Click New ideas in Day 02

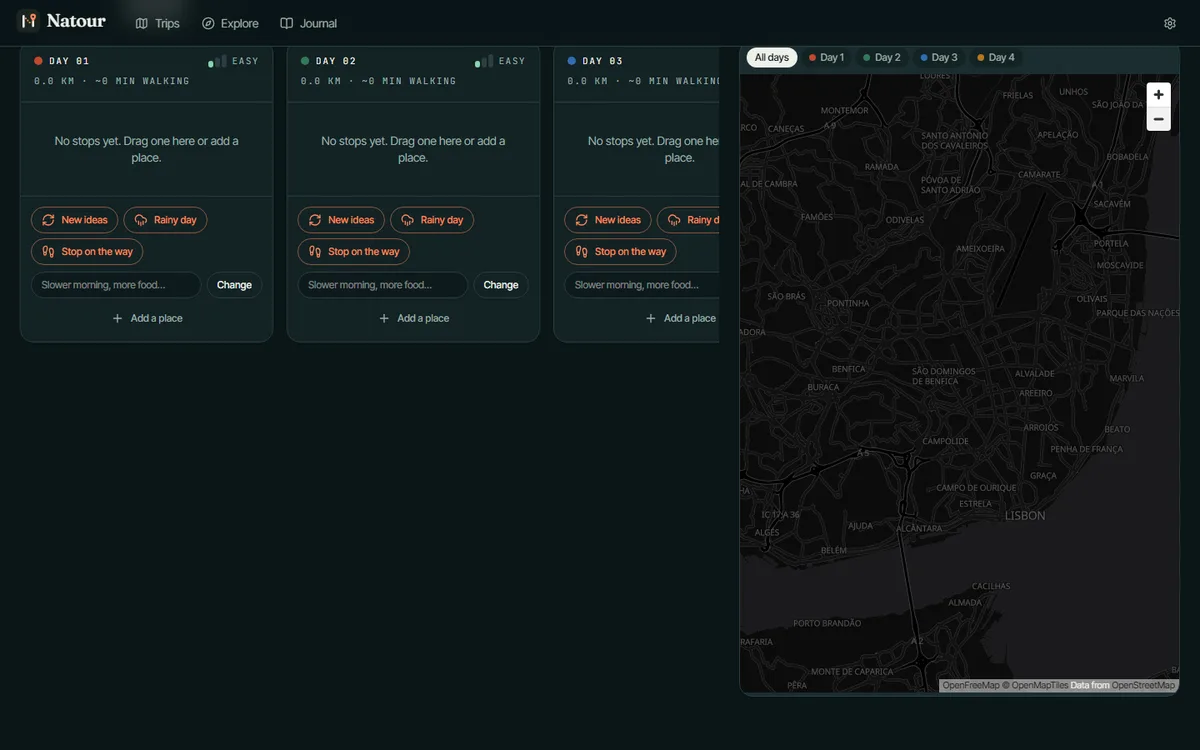(341, 220)
